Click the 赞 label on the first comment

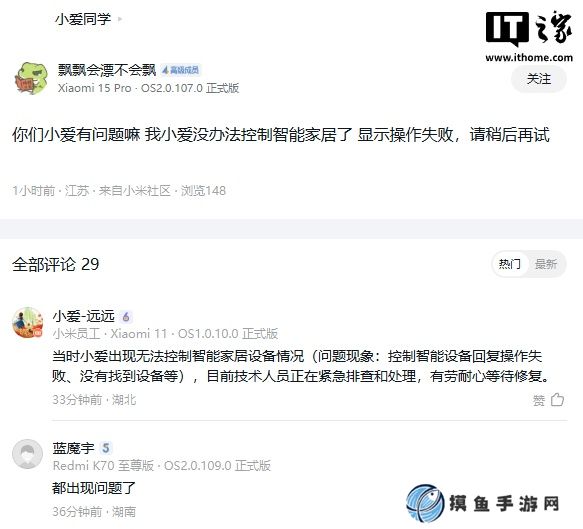tap(539, 400)
